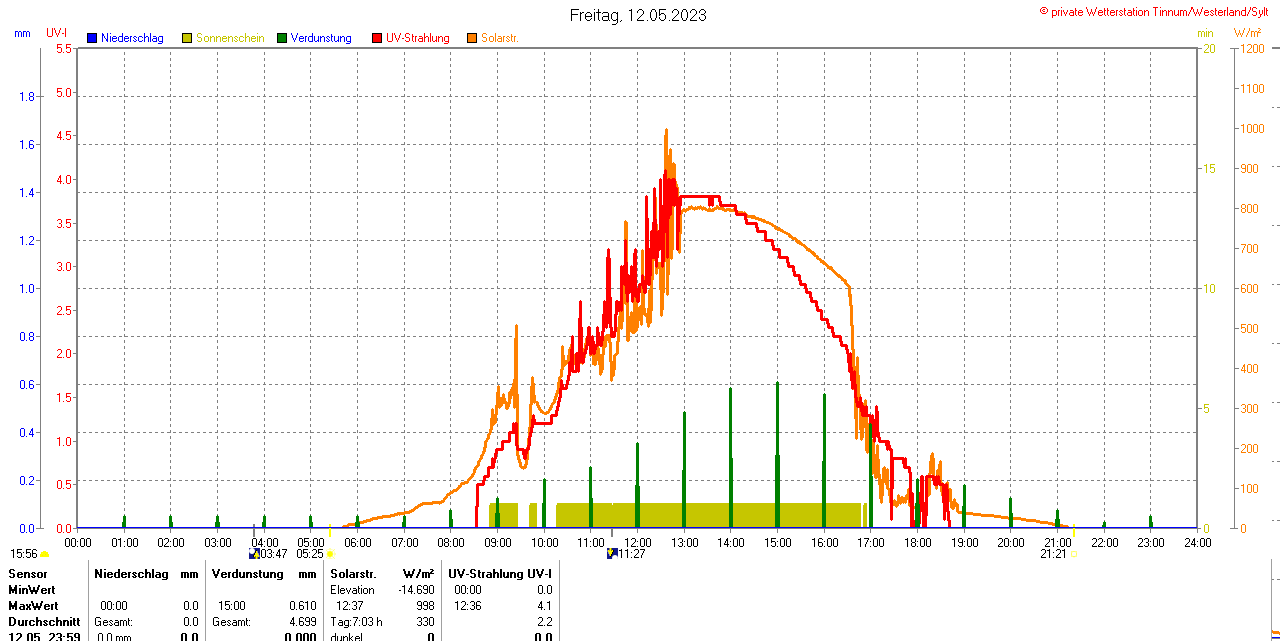Click the 12:00 mark on the time axis

(638, 542)
